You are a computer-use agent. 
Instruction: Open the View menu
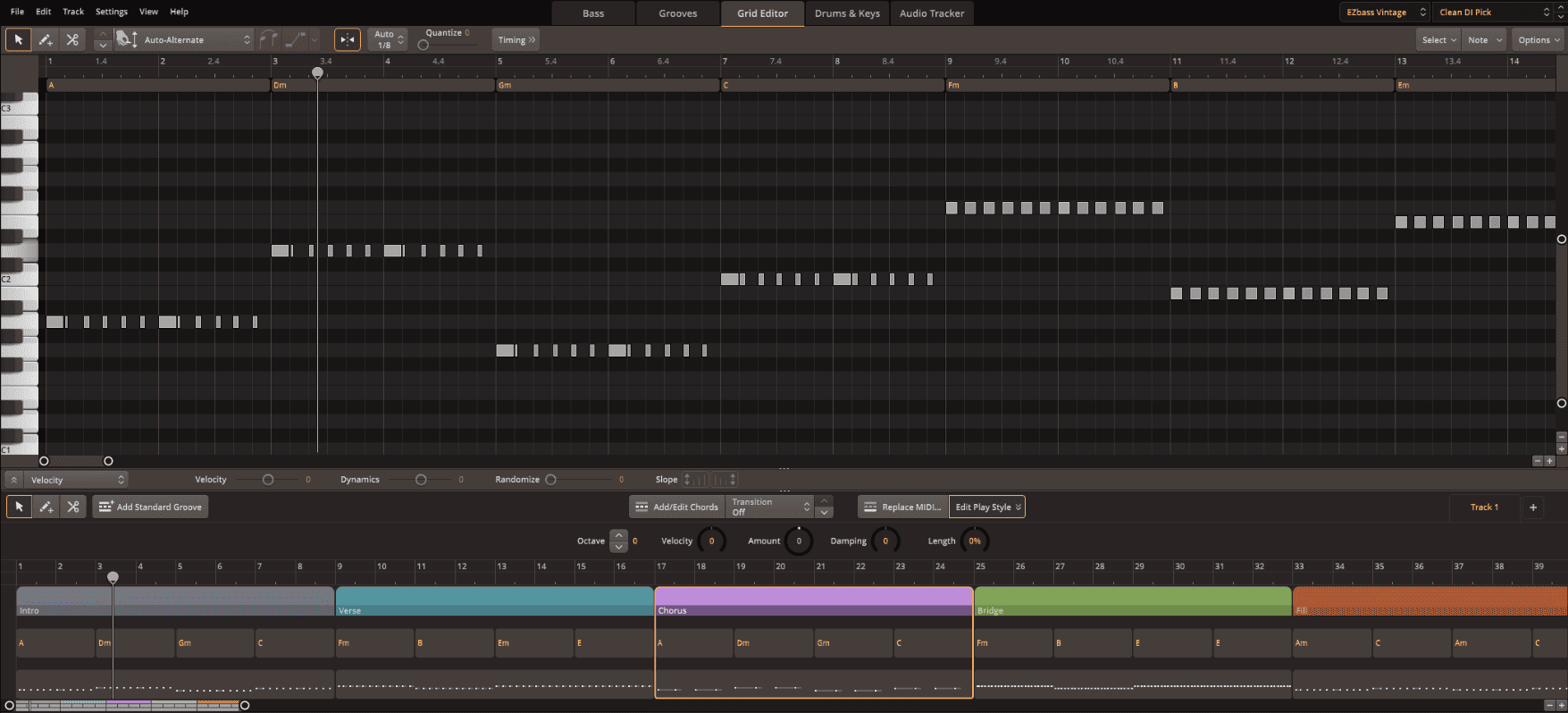pyautogui.click(x=148, y=12)
